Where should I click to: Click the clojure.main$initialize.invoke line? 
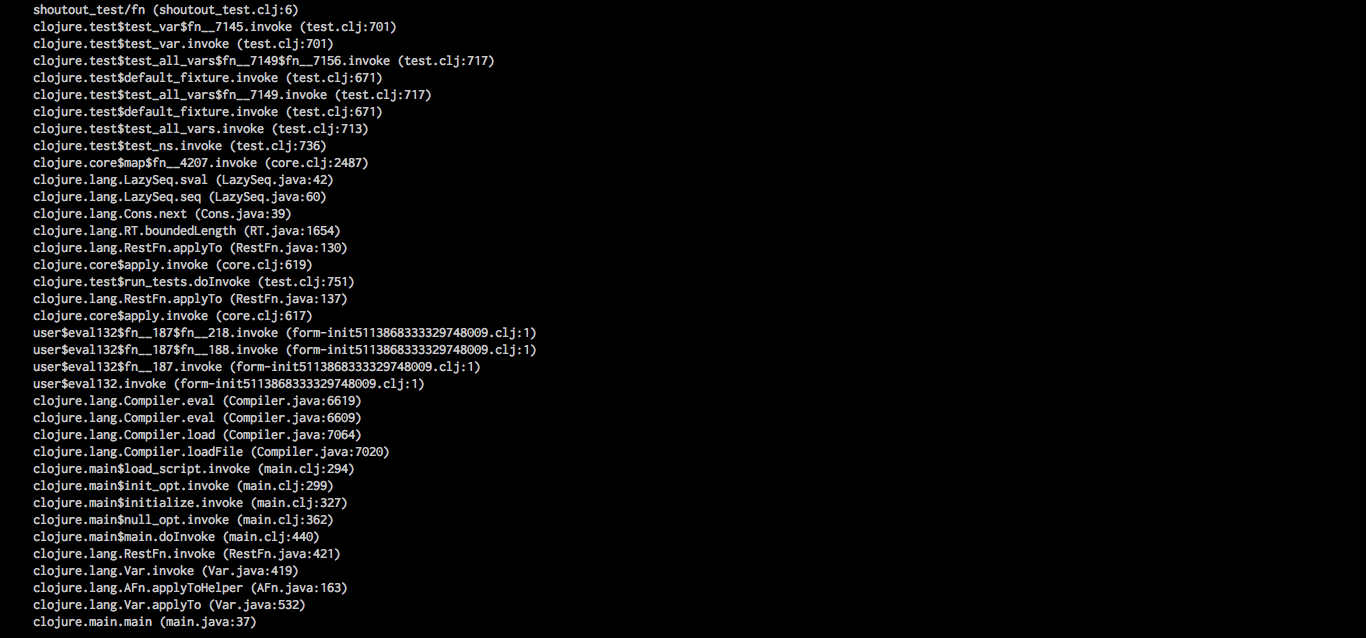pyautogui.click(x=190, y=503)
